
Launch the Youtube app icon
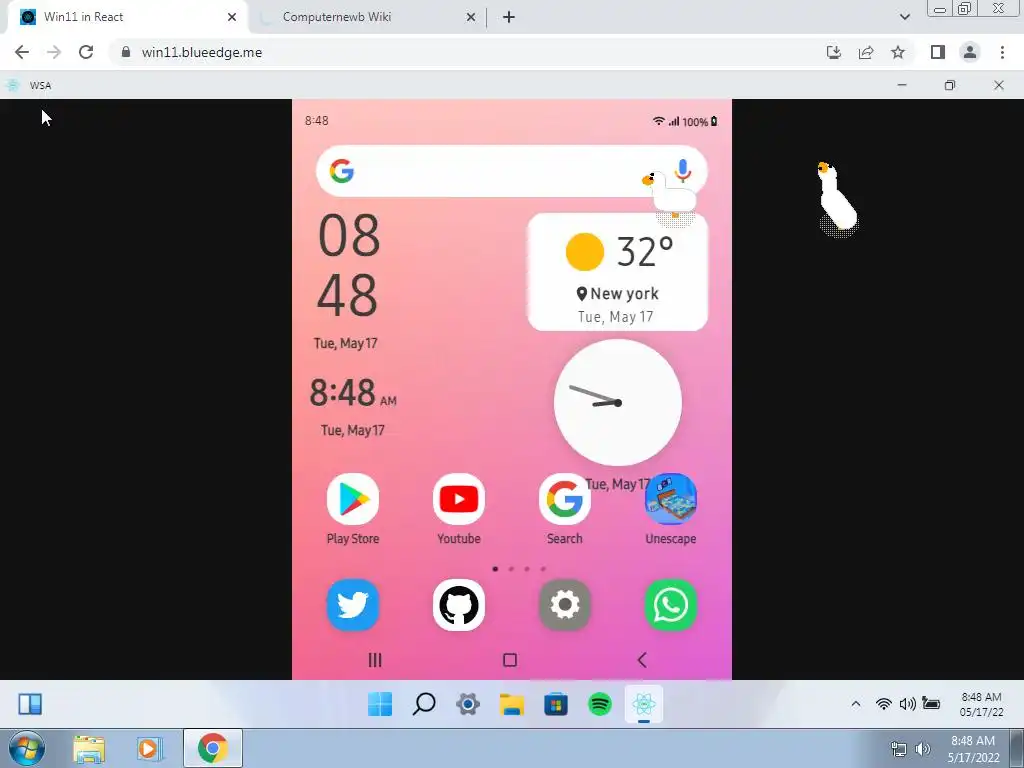tap(458, 499)
